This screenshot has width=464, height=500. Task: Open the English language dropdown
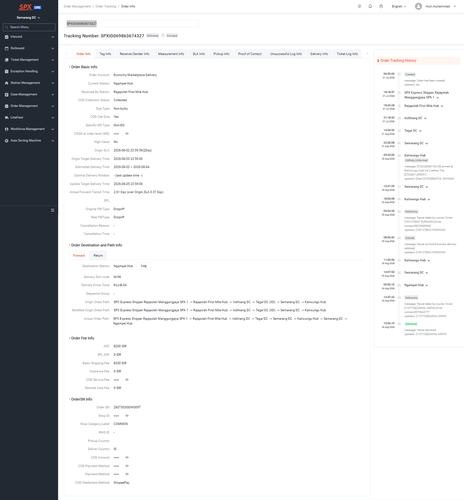399,6
